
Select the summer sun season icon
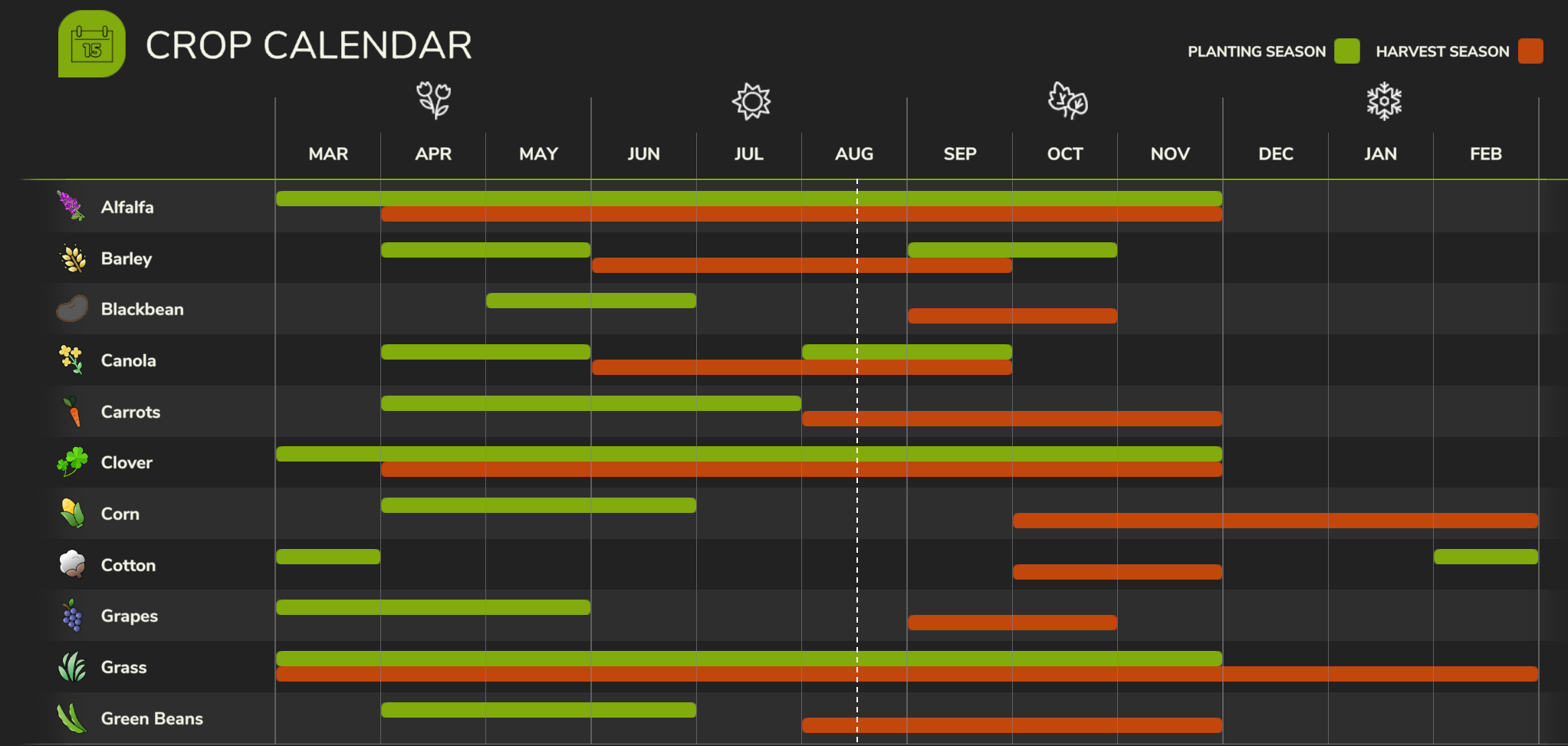(751, 101)
